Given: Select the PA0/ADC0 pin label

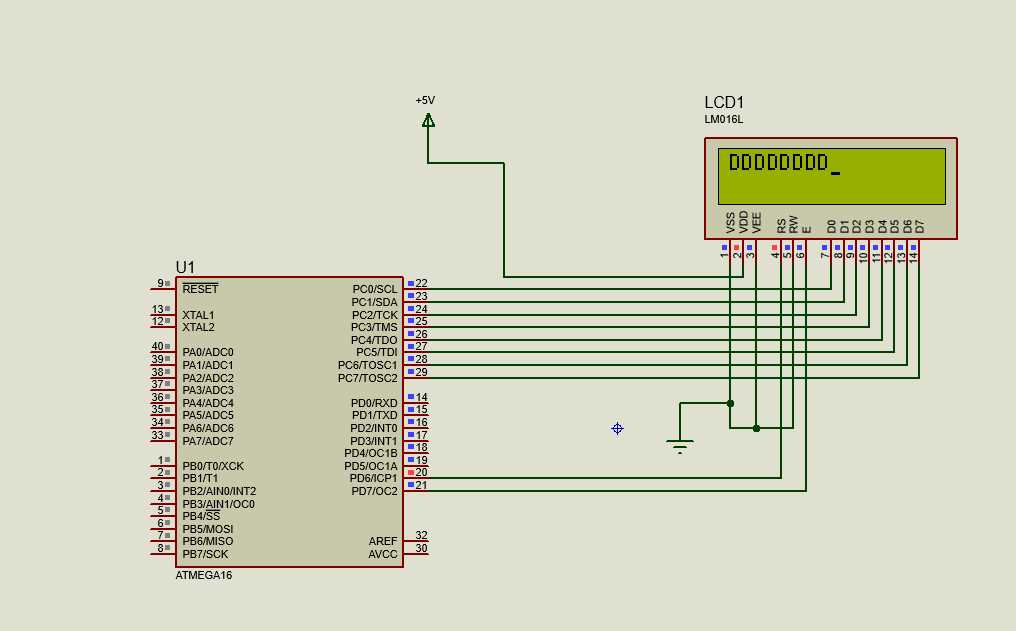Looking at the screenshot, I should pyautogui.click(x=208, y=352).
